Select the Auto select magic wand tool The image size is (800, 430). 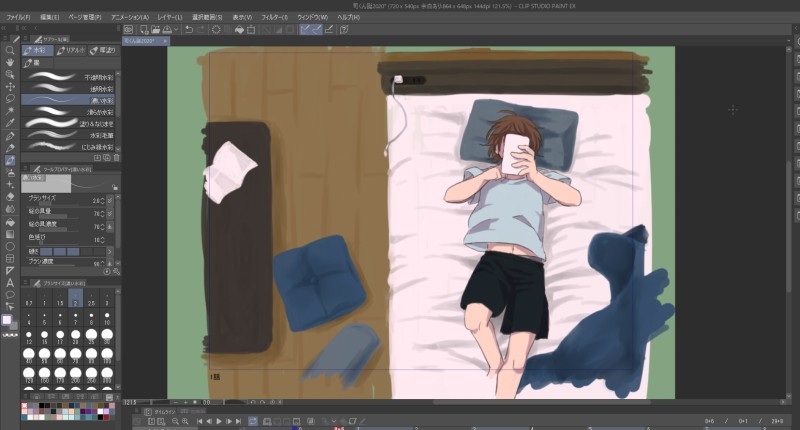[10, 111]
